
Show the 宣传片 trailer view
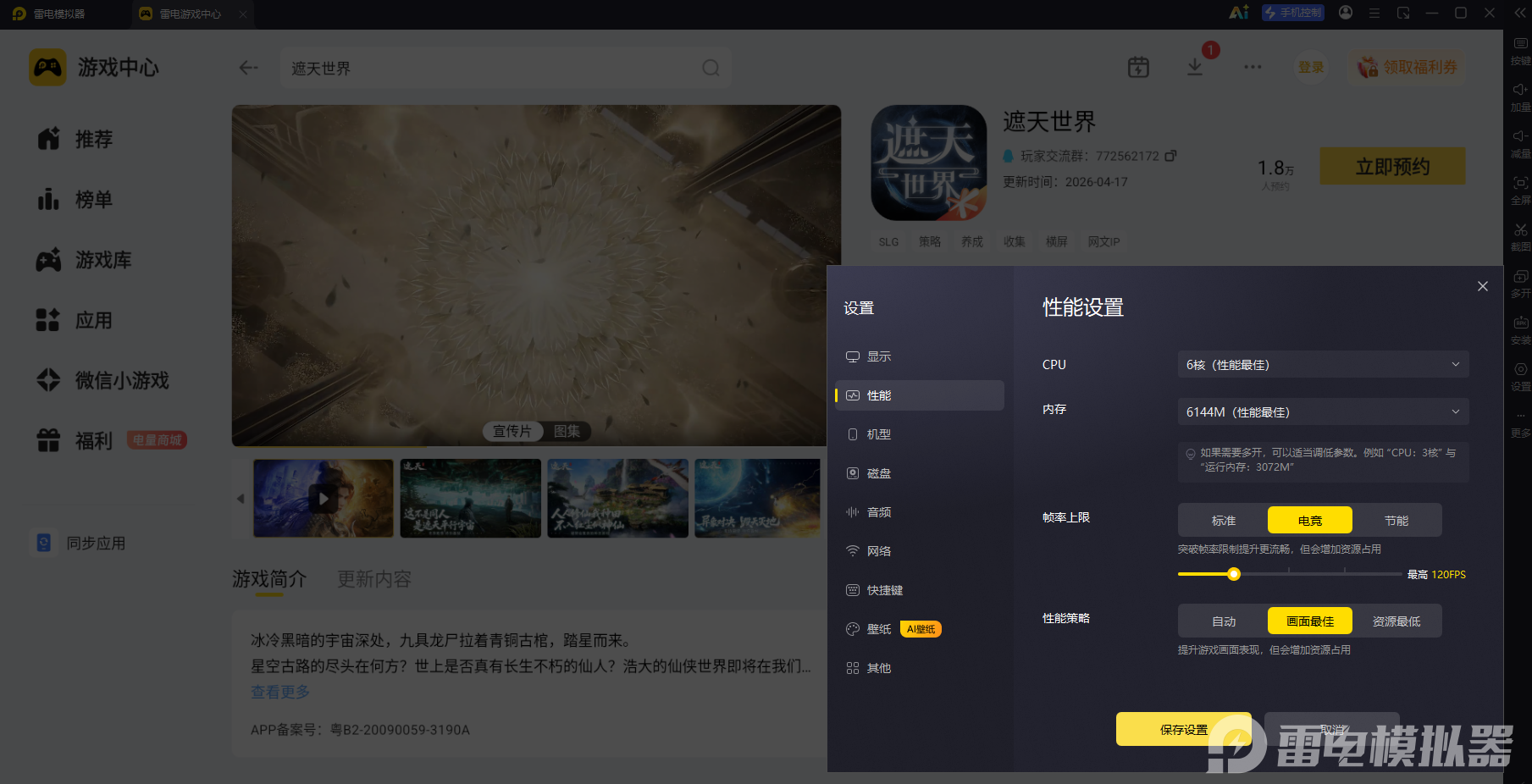coord(512,432)
